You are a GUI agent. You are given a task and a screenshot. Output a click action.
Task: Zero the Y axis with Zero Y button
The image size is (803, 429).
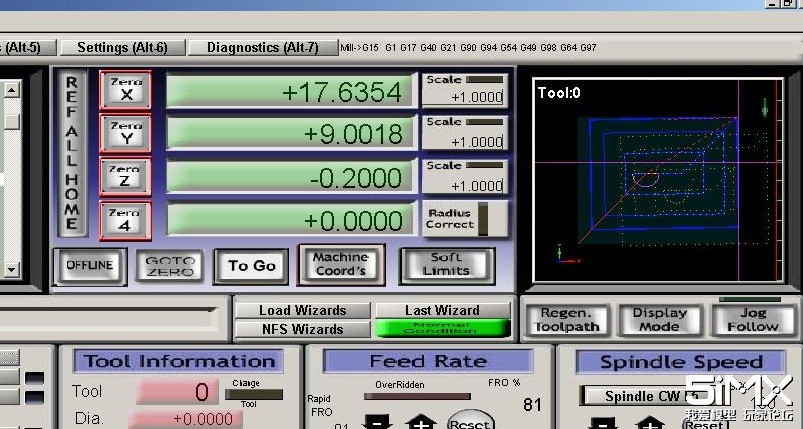(x=125, y=134)
